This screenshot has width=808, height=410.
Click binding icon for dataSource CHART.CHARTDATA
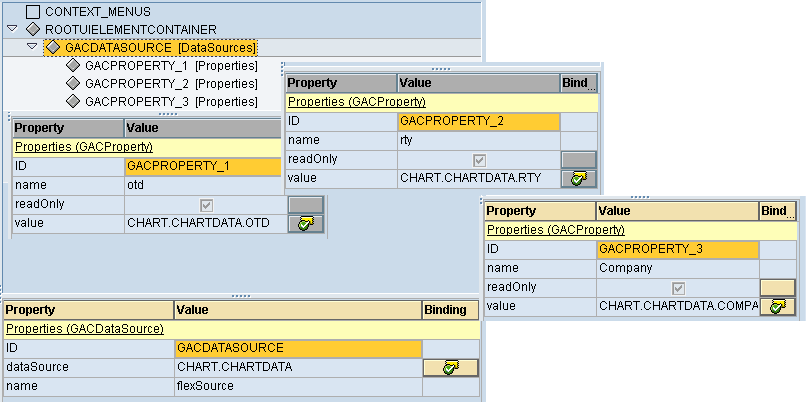point(450,367)
